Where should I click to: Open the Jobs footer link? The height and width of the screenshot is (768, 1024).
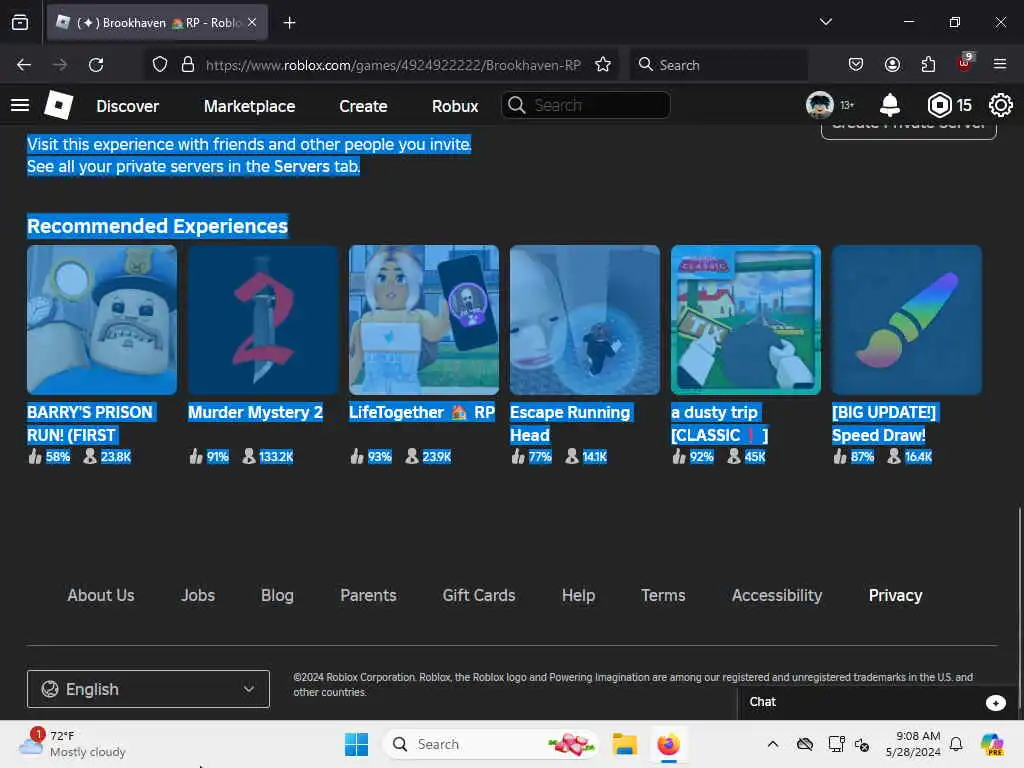[x=198, y=596]
